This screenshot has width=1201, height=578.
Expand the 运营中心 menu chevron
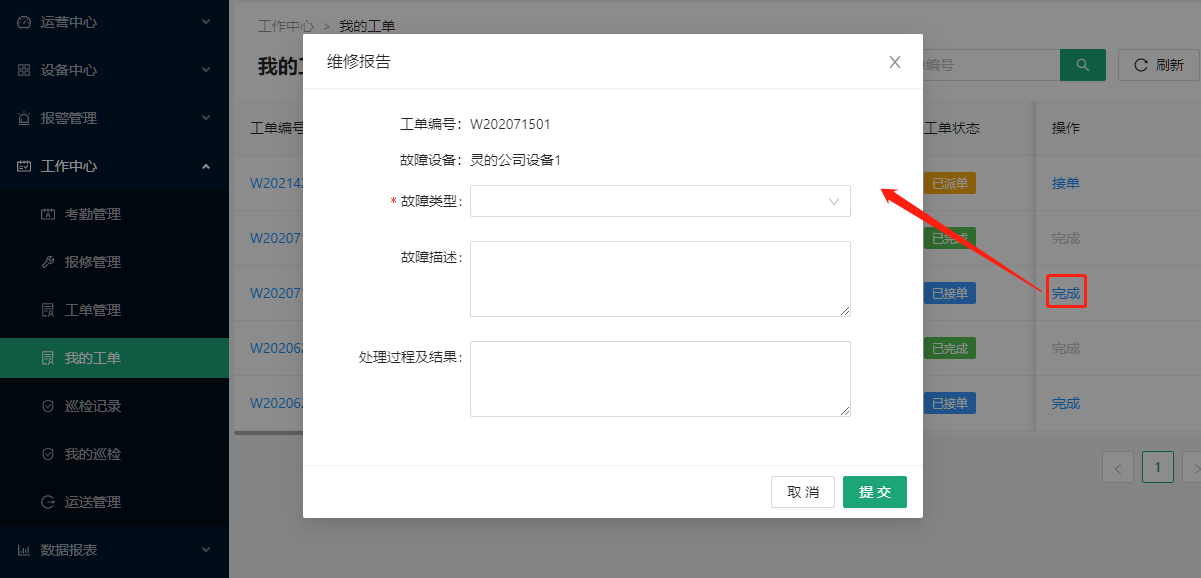click(x=206, y=21)
